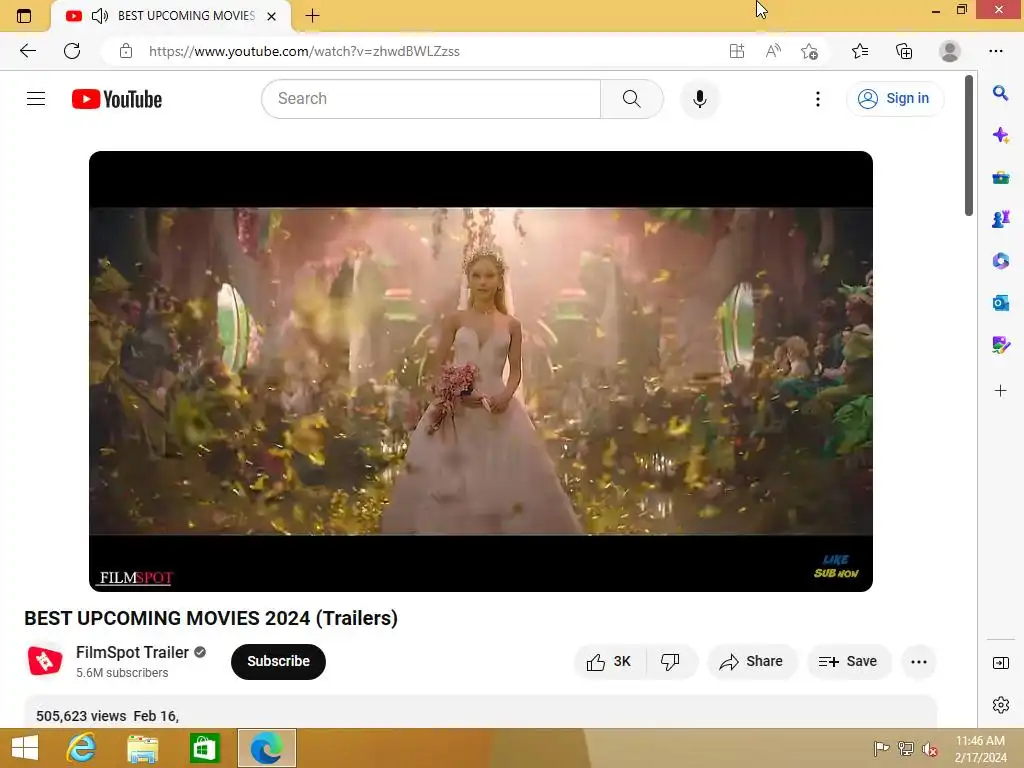The image size is (1024, 768).
Task: Subscribe to FilmSpot Trailer
Action: click(x=278, y=662)
